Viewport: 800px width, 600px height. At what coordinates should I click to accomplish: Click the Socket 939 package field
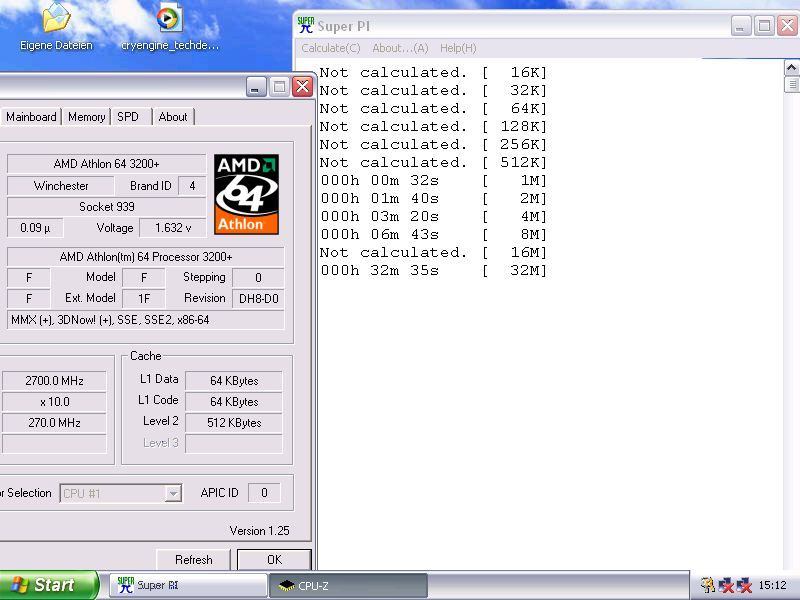(x=107, y=207)
